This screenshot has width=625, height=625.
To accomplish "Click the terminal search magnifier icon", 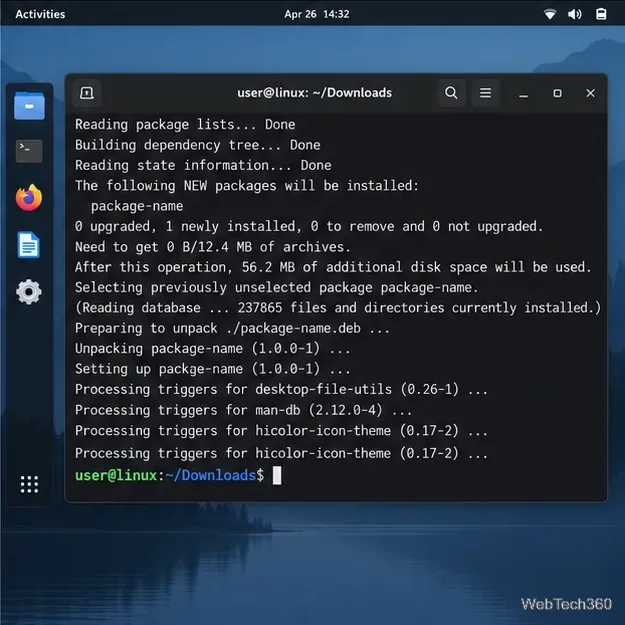I will [451, 93].
